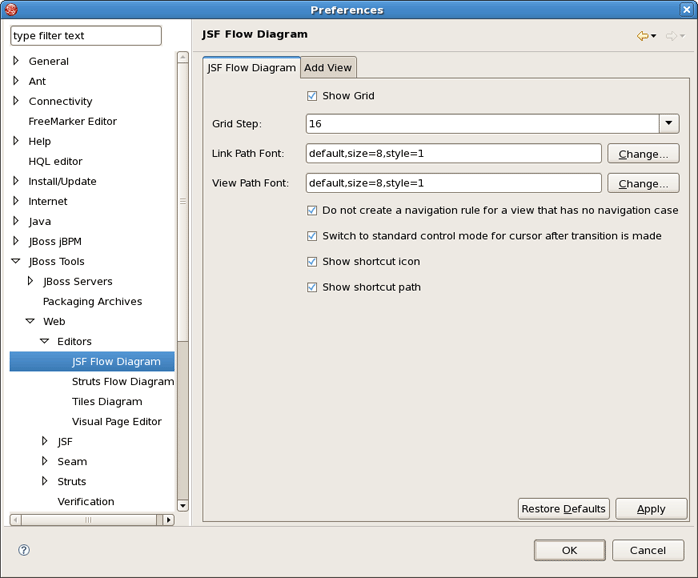
Task: Click the horizontal scrollbar right arrow
Action: [168, 520]
